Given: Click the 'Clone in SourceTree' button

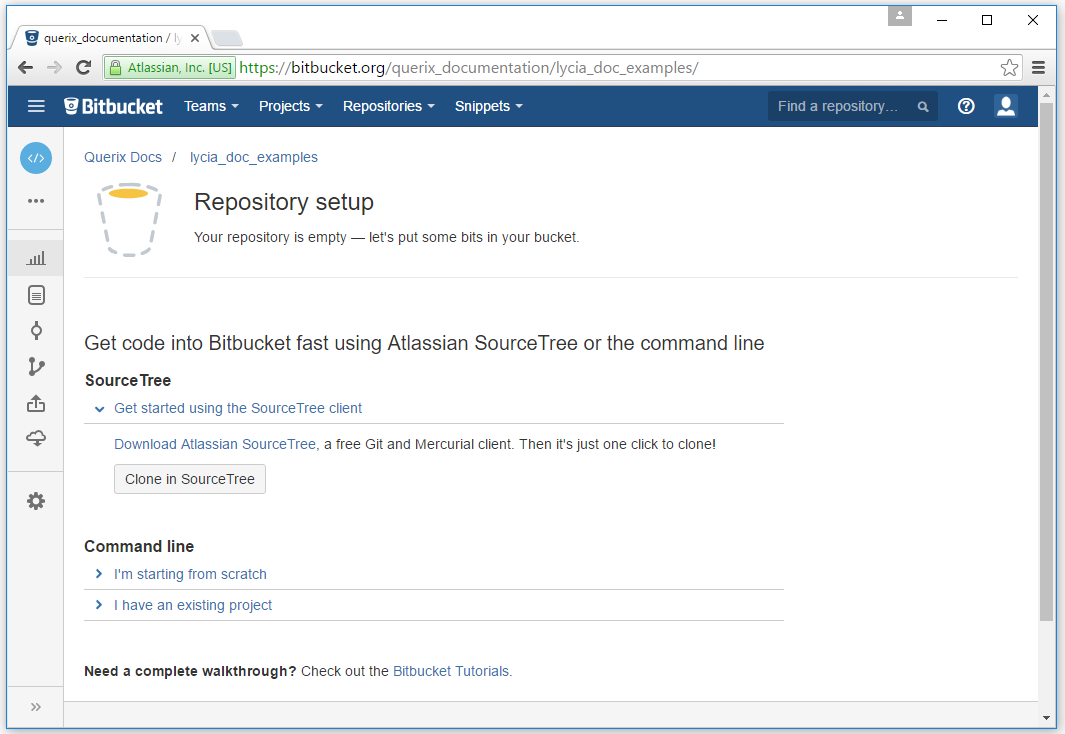Looking at the screenshot, I should click(x=190, y=479).
